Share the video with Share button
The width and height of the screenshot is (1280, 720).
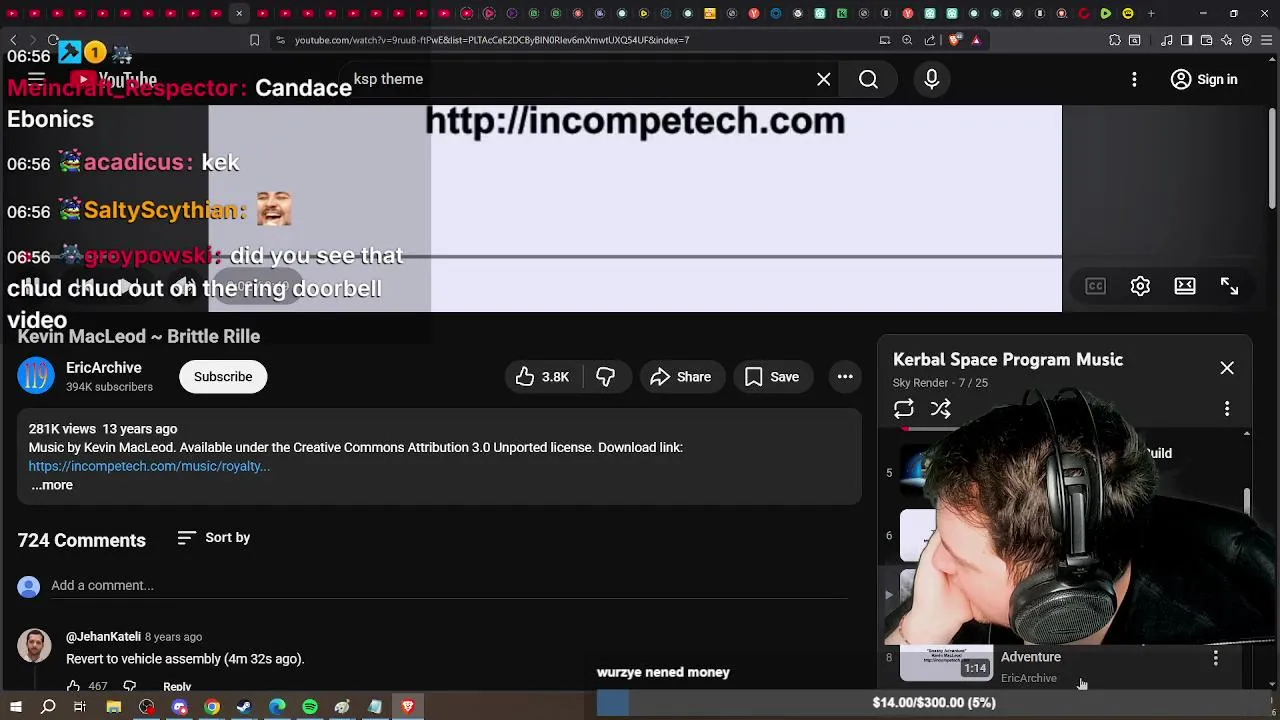coord(680,377)
